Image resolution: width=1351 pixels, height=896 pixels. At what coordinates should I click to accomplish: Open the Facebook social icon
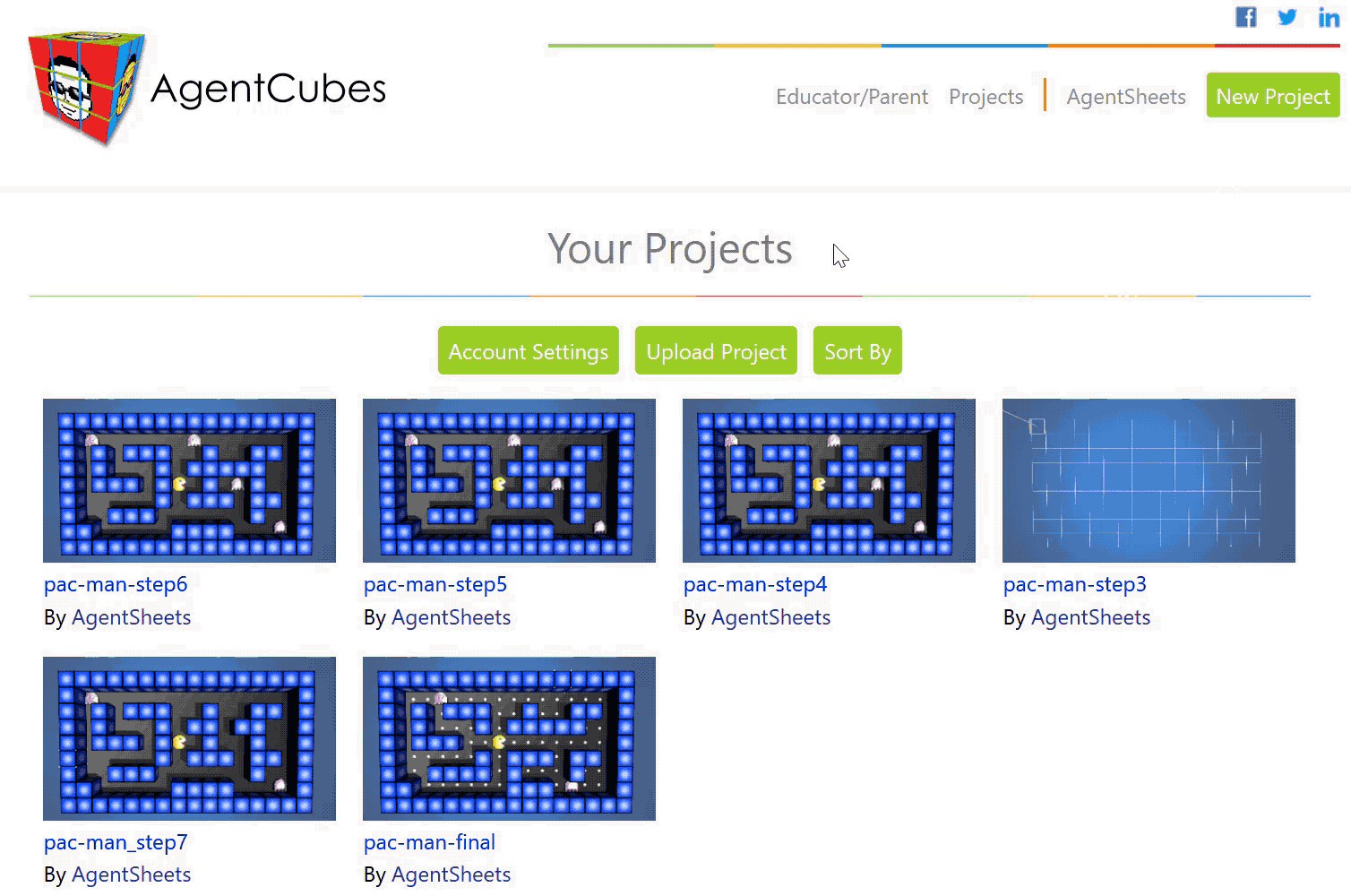coord(1246,17)
